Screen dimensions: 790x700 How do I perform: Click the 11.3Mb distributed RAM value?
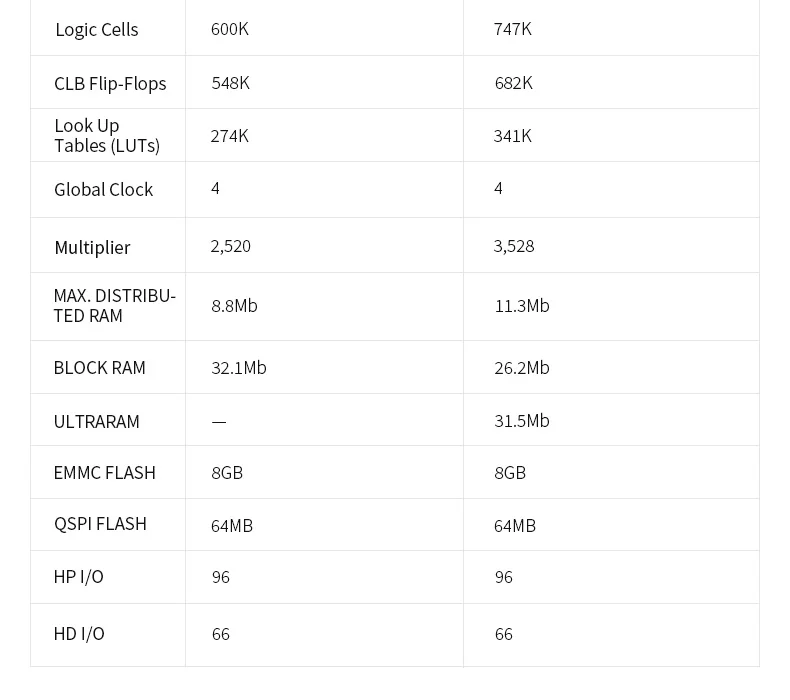point(522,306)
